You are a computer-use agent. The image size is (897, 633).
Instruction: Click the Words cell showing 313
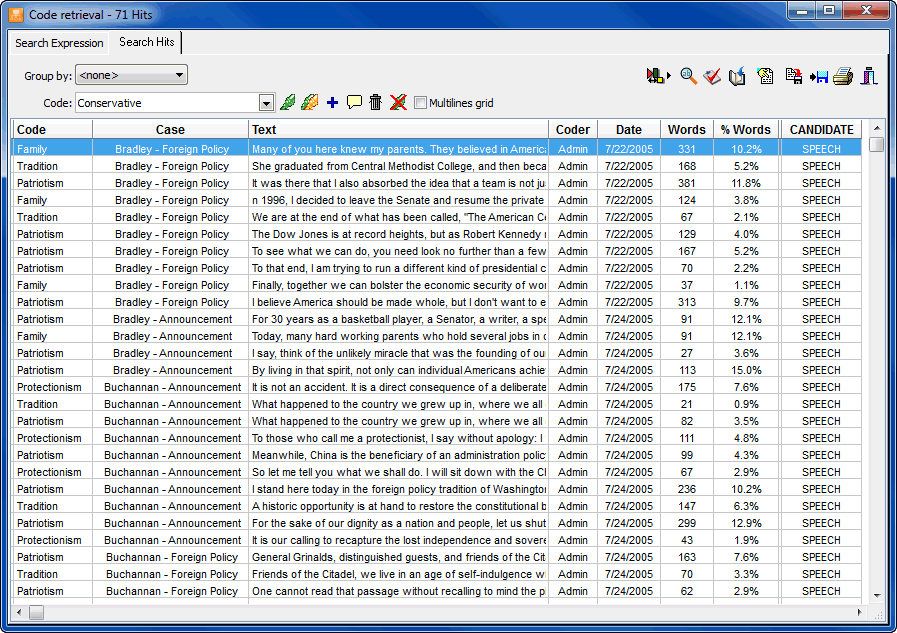pyautogui.click(x=686, y=302)
